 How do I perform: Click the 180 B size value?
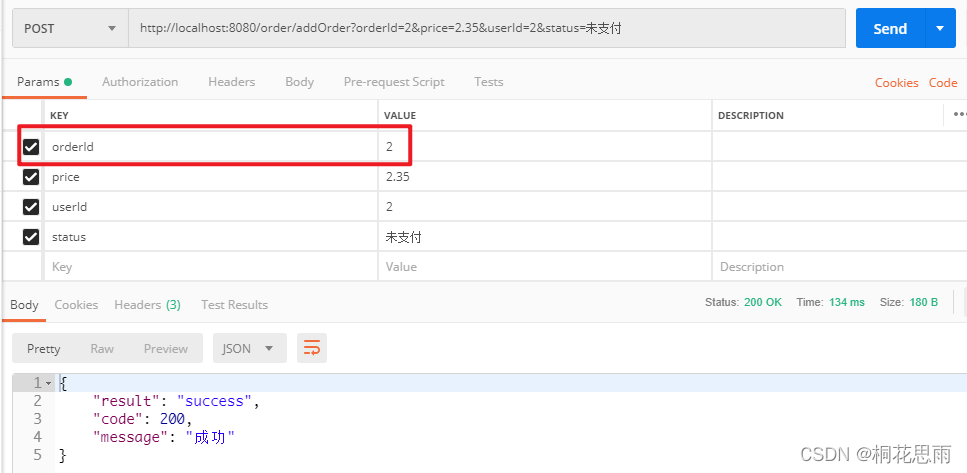tap(923, 302)
